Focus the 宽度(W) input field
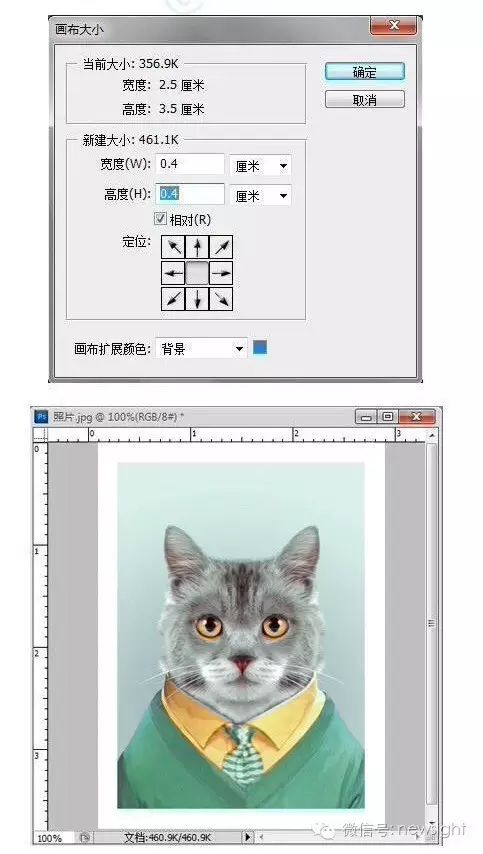Viewport: 483px width, 854px height. coord(190,164)
